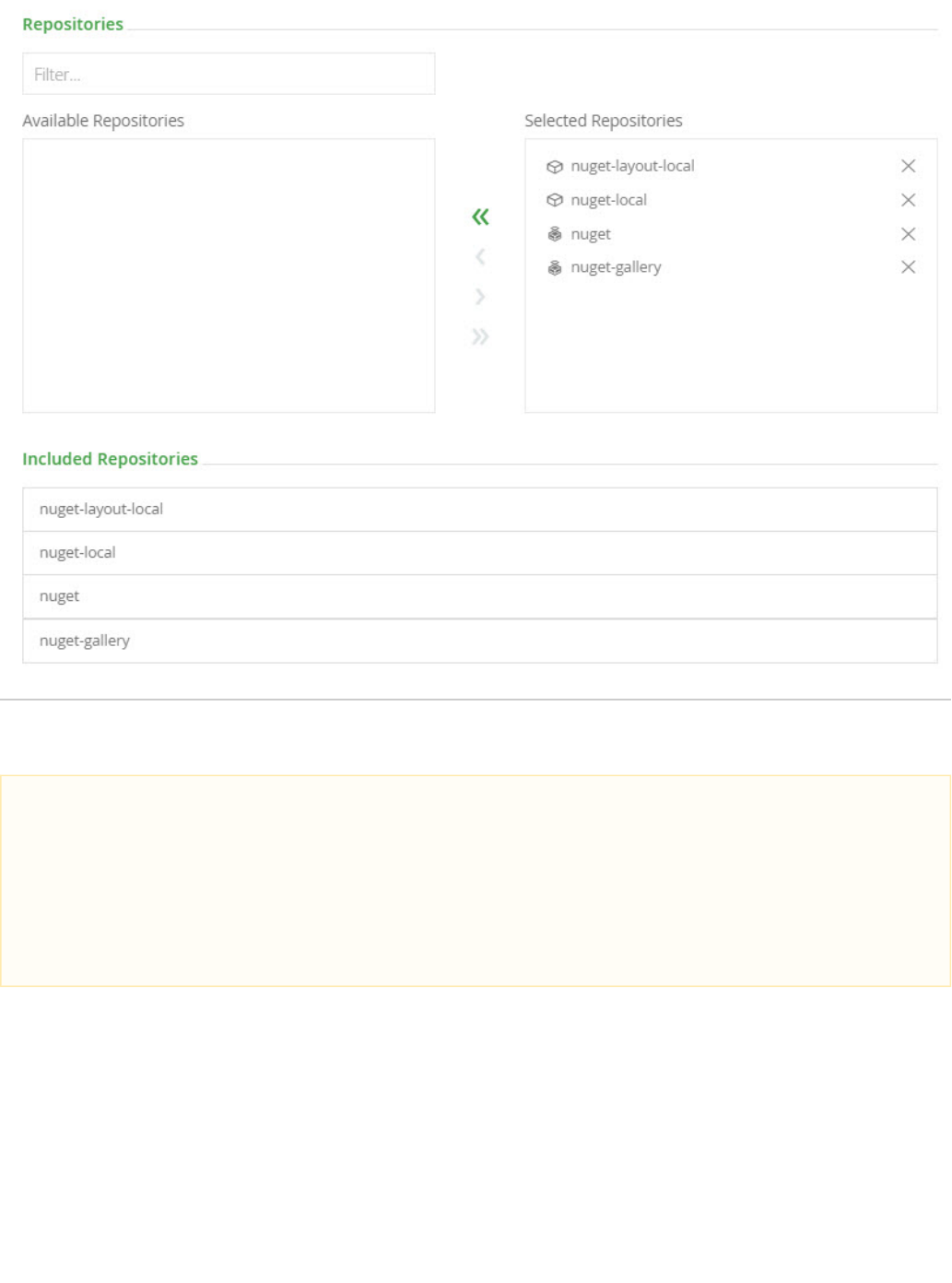Select nuget-layout-local in Selected Repositories

632,166
